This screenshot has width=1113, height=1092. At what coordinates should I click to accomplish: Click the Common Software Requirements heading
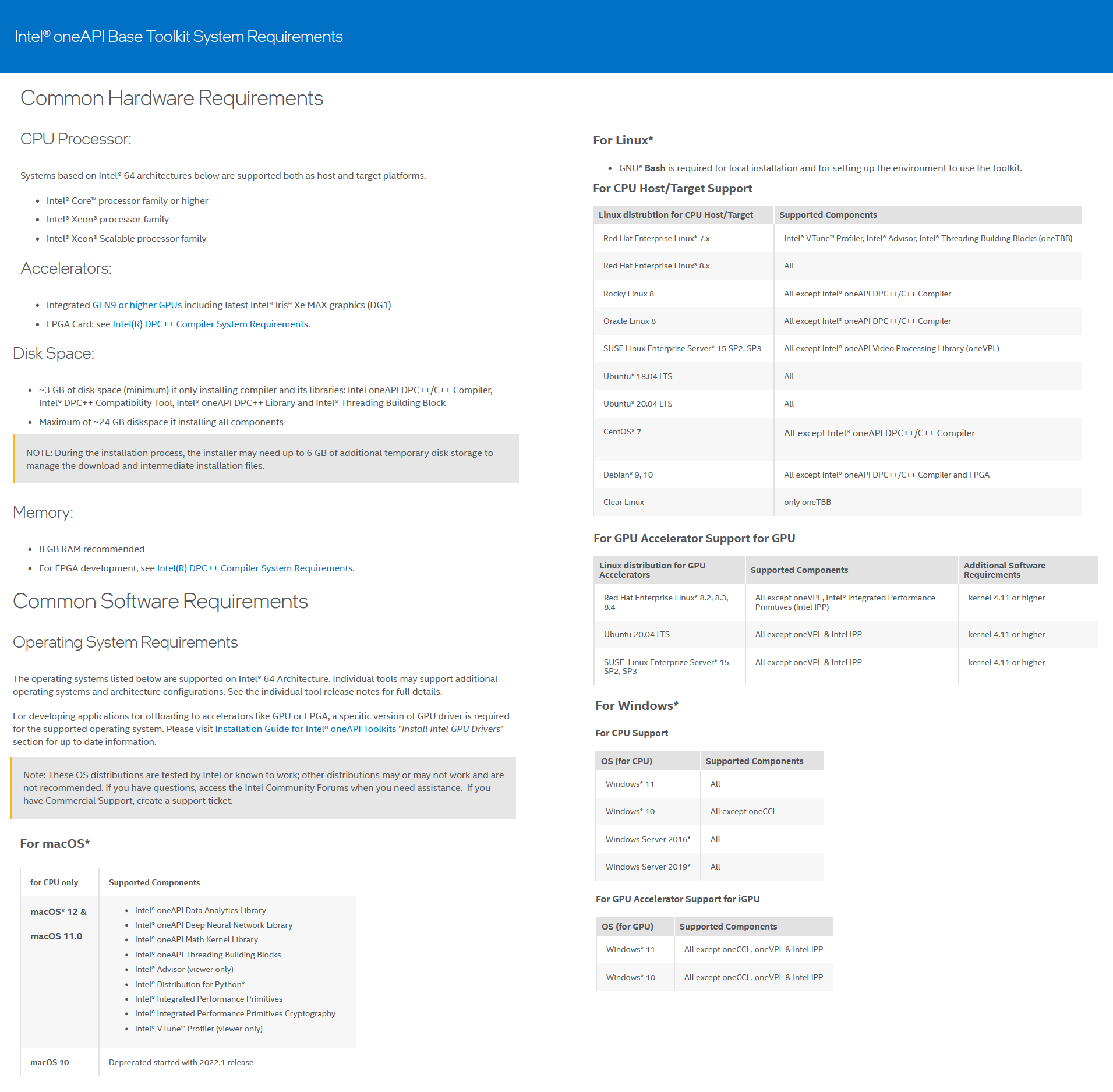pyautogui.click(x=160, y=601)
